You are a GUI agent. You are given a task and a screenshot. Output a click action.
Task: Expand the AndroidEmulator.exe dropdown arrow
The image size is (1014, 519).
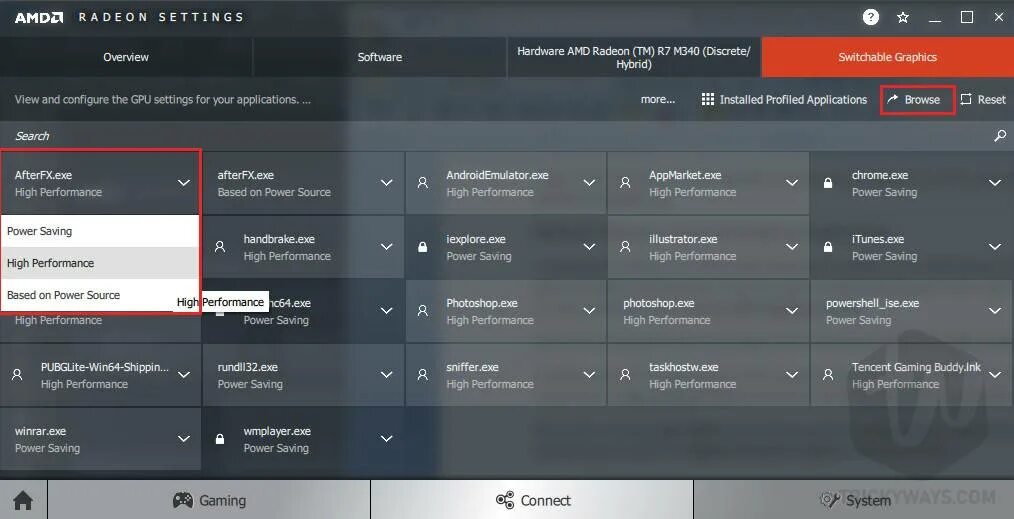click(x=589, y=183)
